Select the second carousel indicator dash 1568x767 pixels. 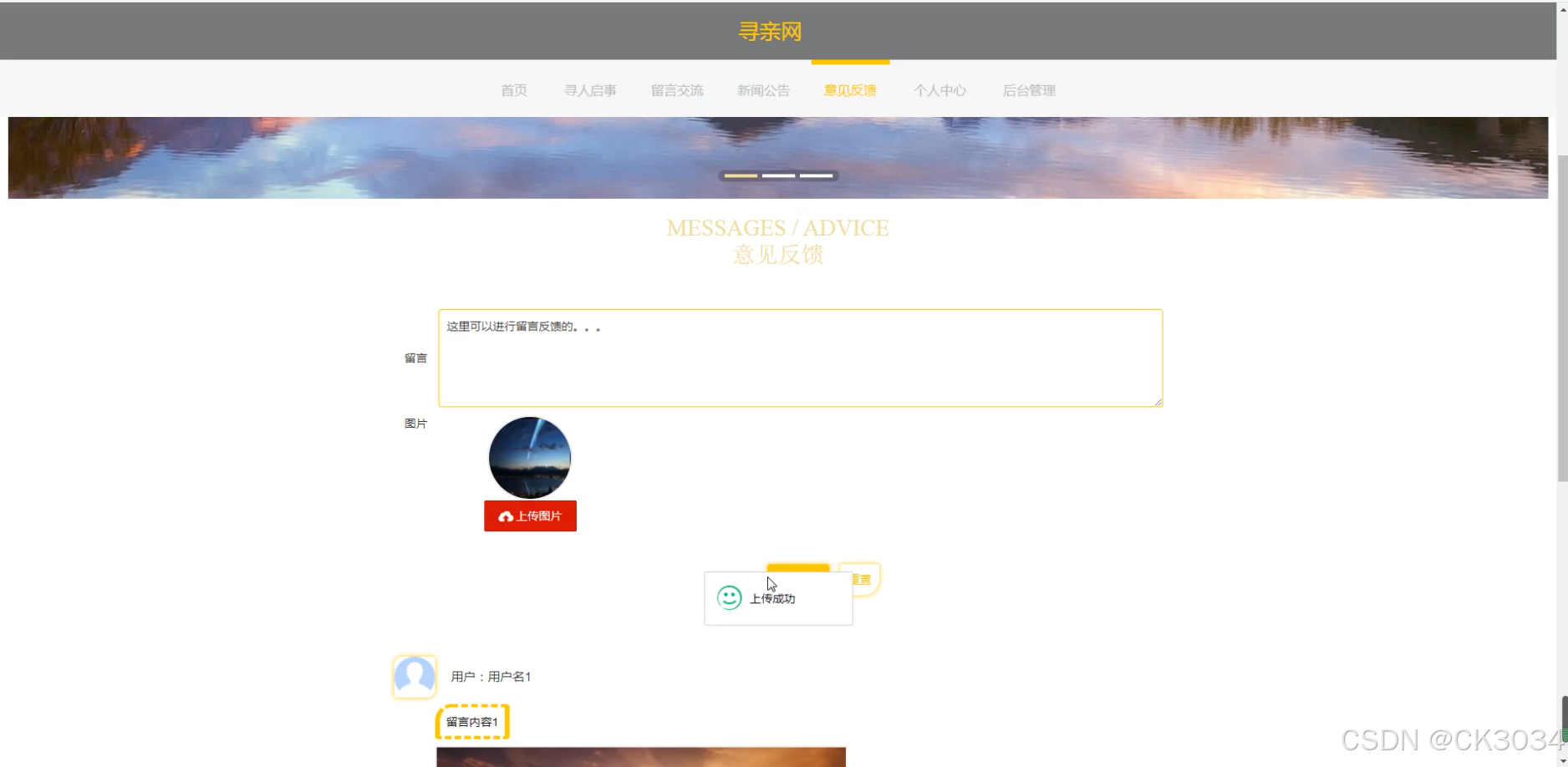(x=778, y=175)
